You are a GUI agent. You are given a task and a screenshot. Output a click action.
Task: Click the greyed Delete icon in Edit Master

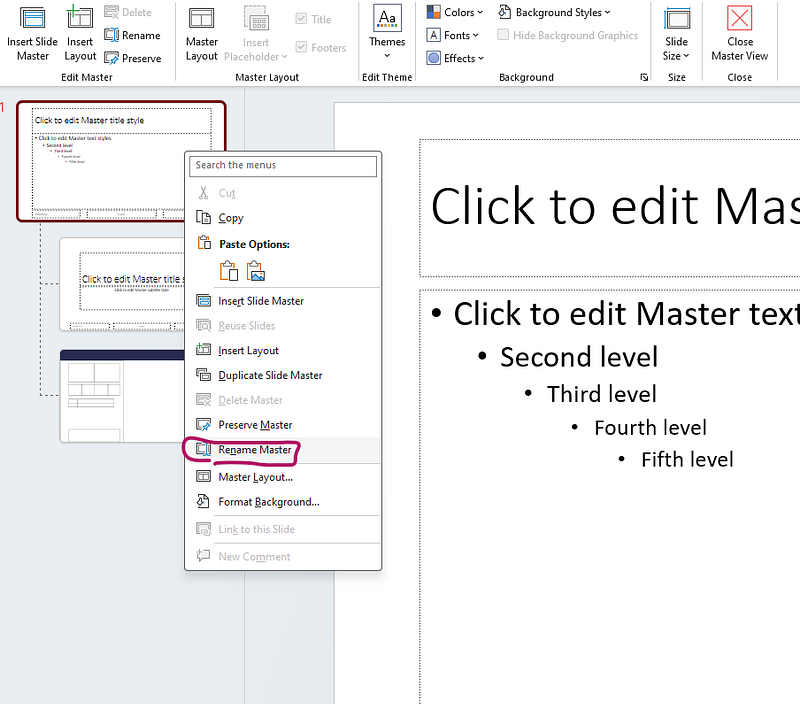(111, 12)
